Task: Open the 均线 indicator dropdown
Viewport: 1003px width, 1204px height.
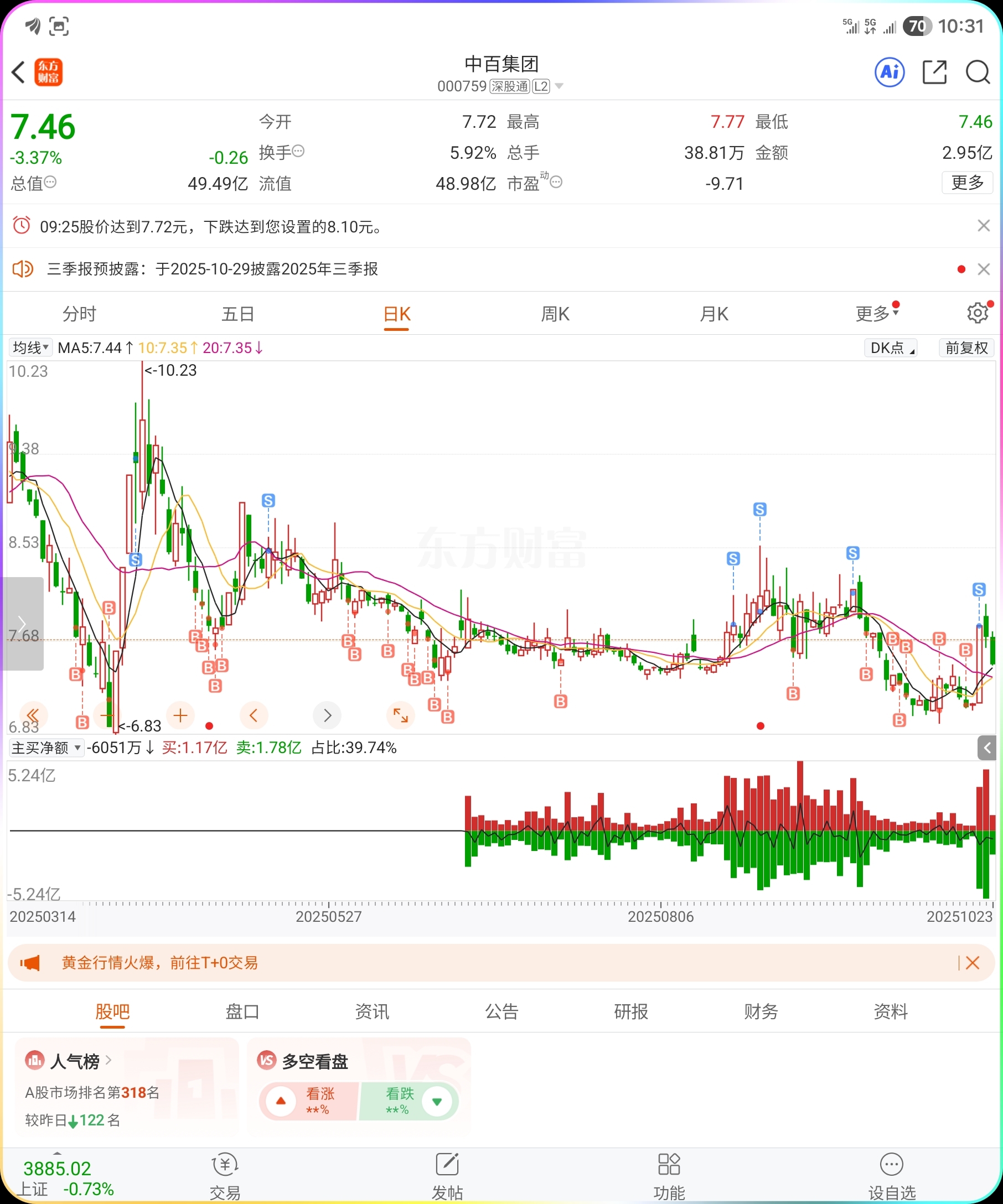Action: [30, 347]
